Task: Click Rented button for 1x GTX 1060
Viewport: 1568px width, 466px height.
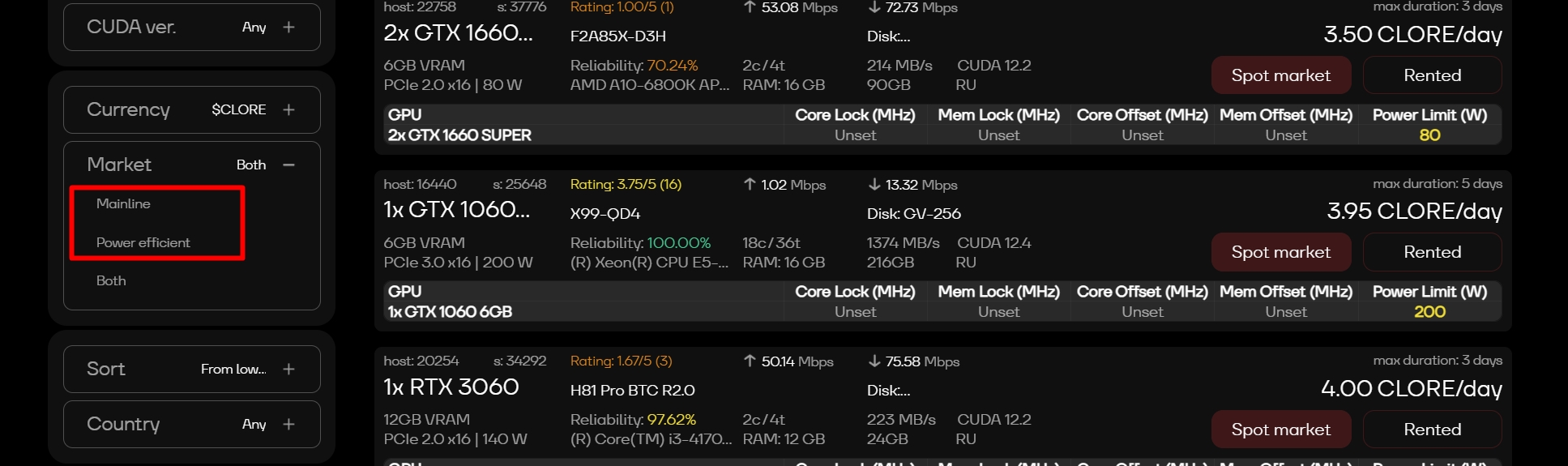Action: (1432, 252)
